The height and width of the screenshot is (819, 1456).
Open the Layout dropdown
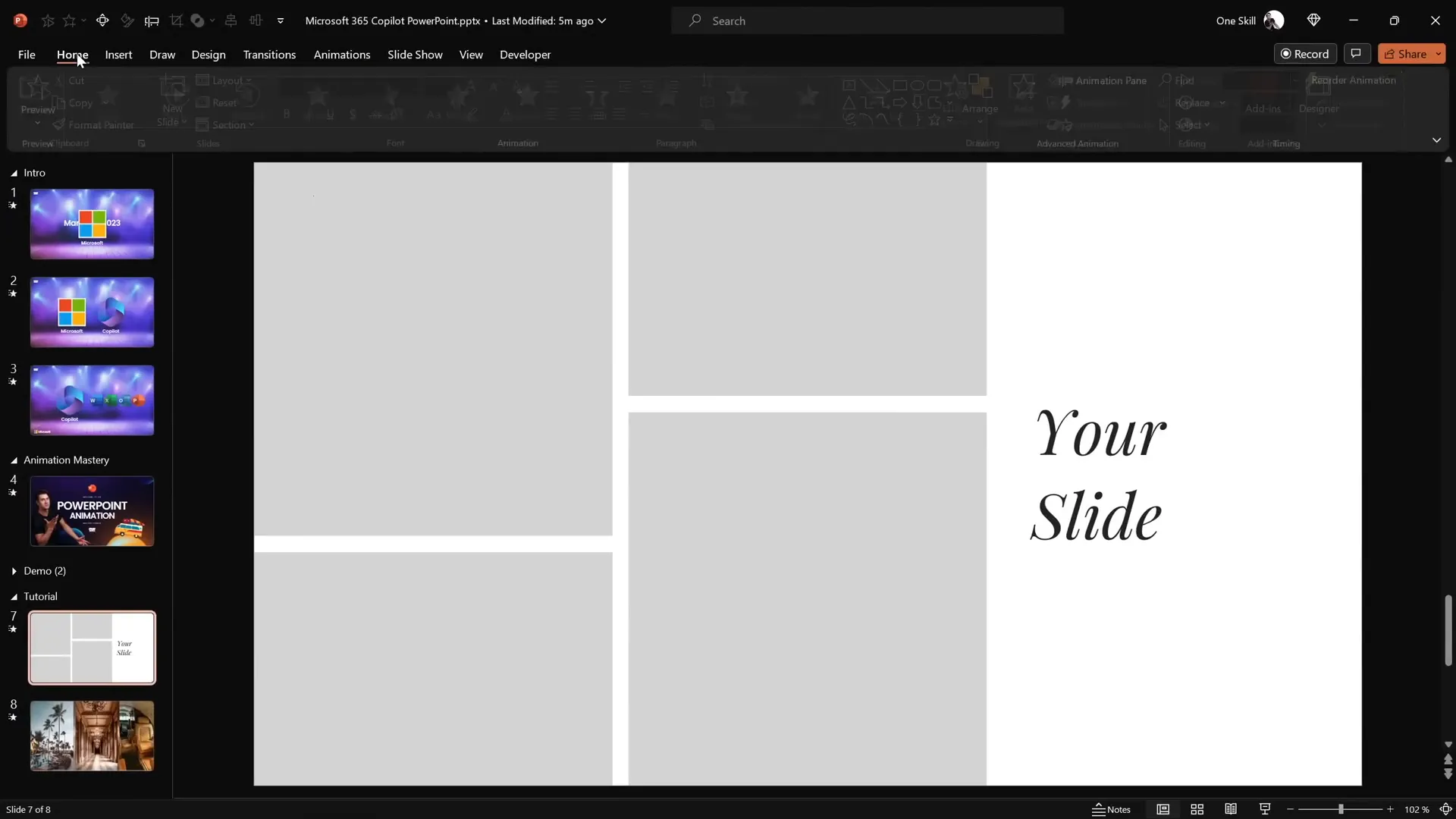[224, 80]
